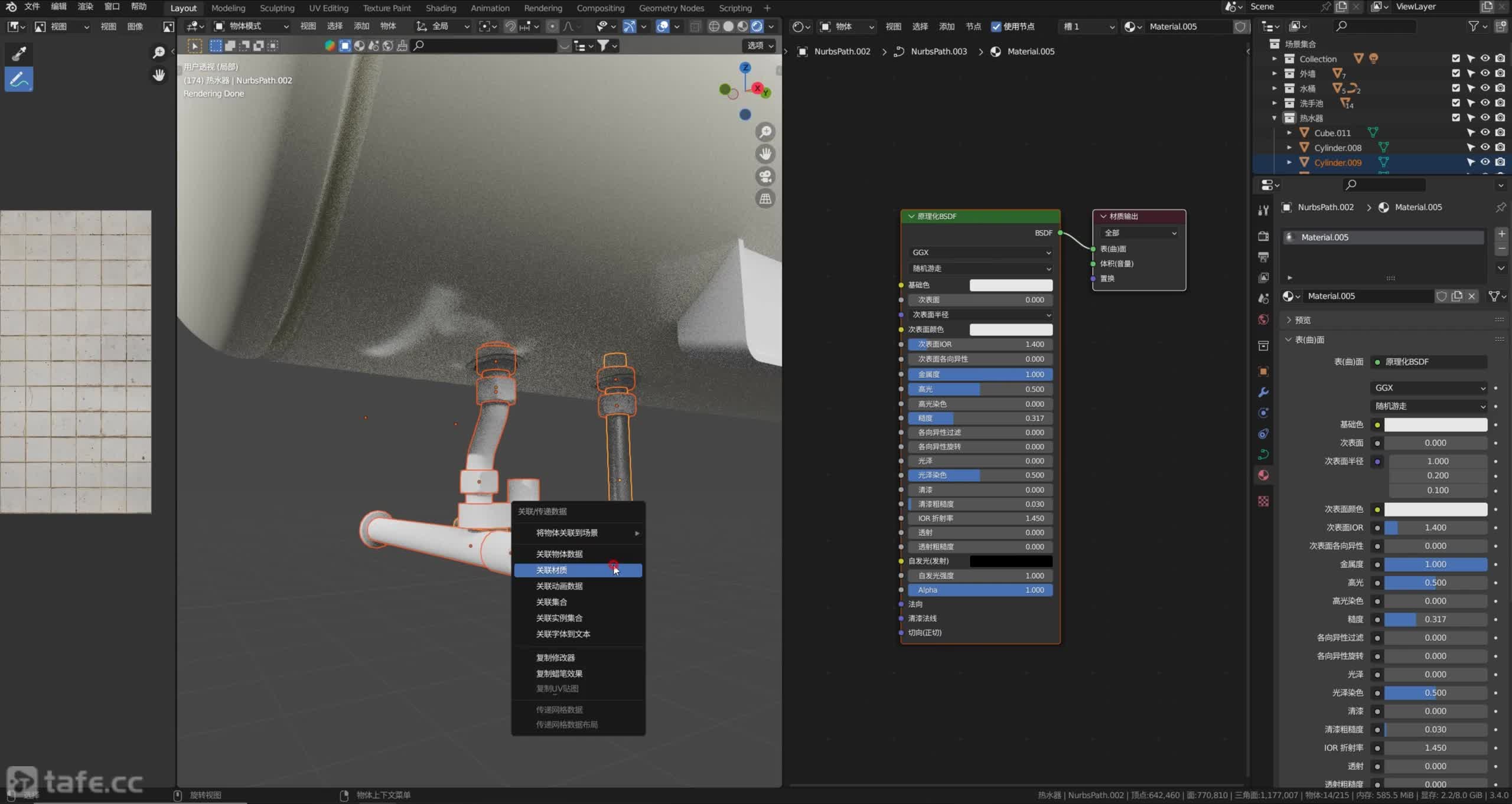Viewport: 1512px width, 804px height.
Task: Open the 选项 options dropdown
Action: click(x=760, y=45)
